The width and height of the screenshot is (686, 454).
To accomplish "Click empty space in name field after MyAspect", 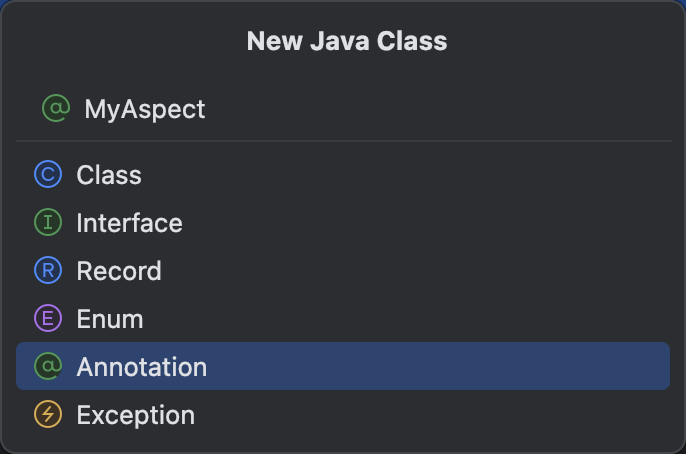I will tap(438, 108).
